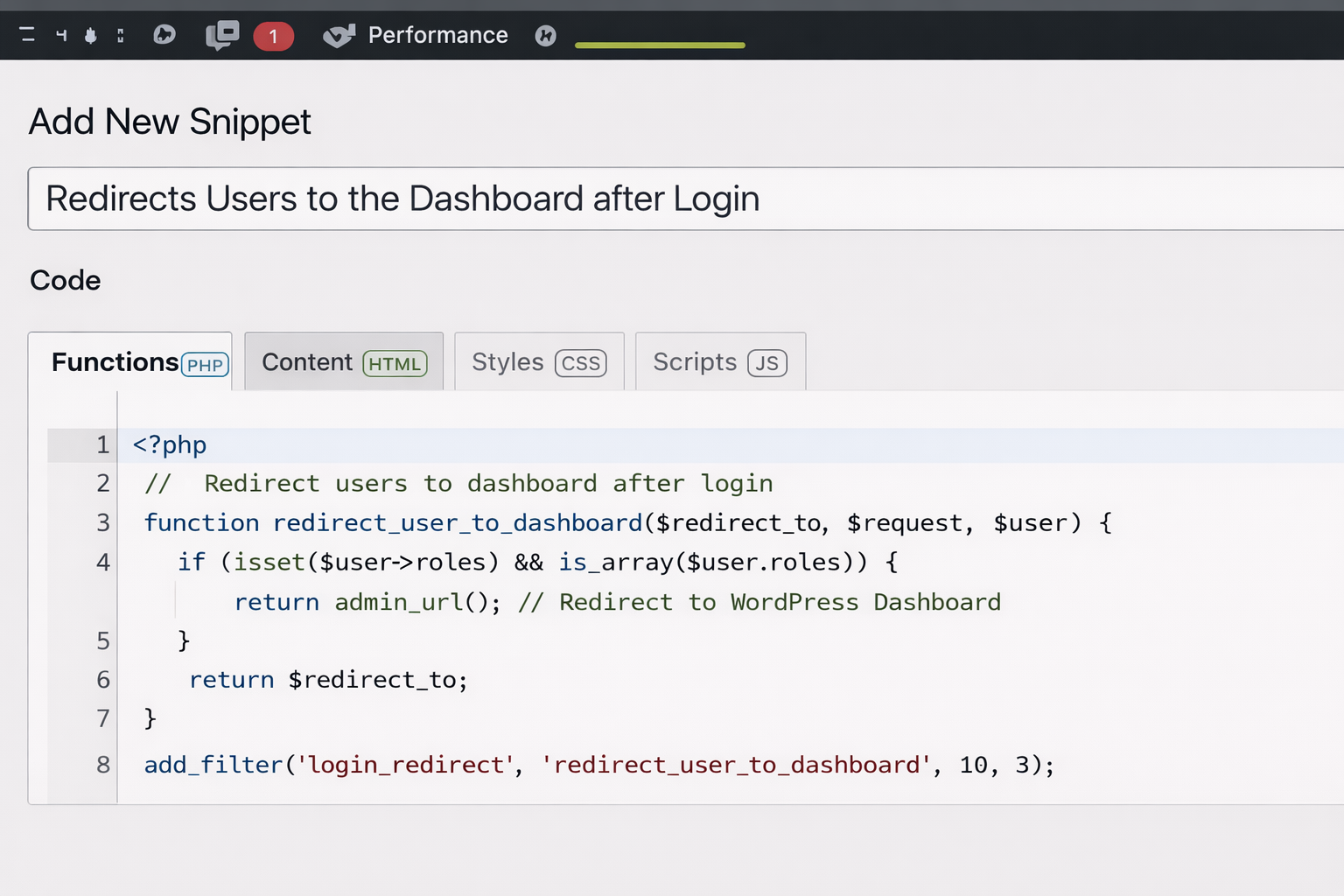Open the Styles CSS tab
Viewport: 1344px width, 896px height.
(x=539, y=362)
